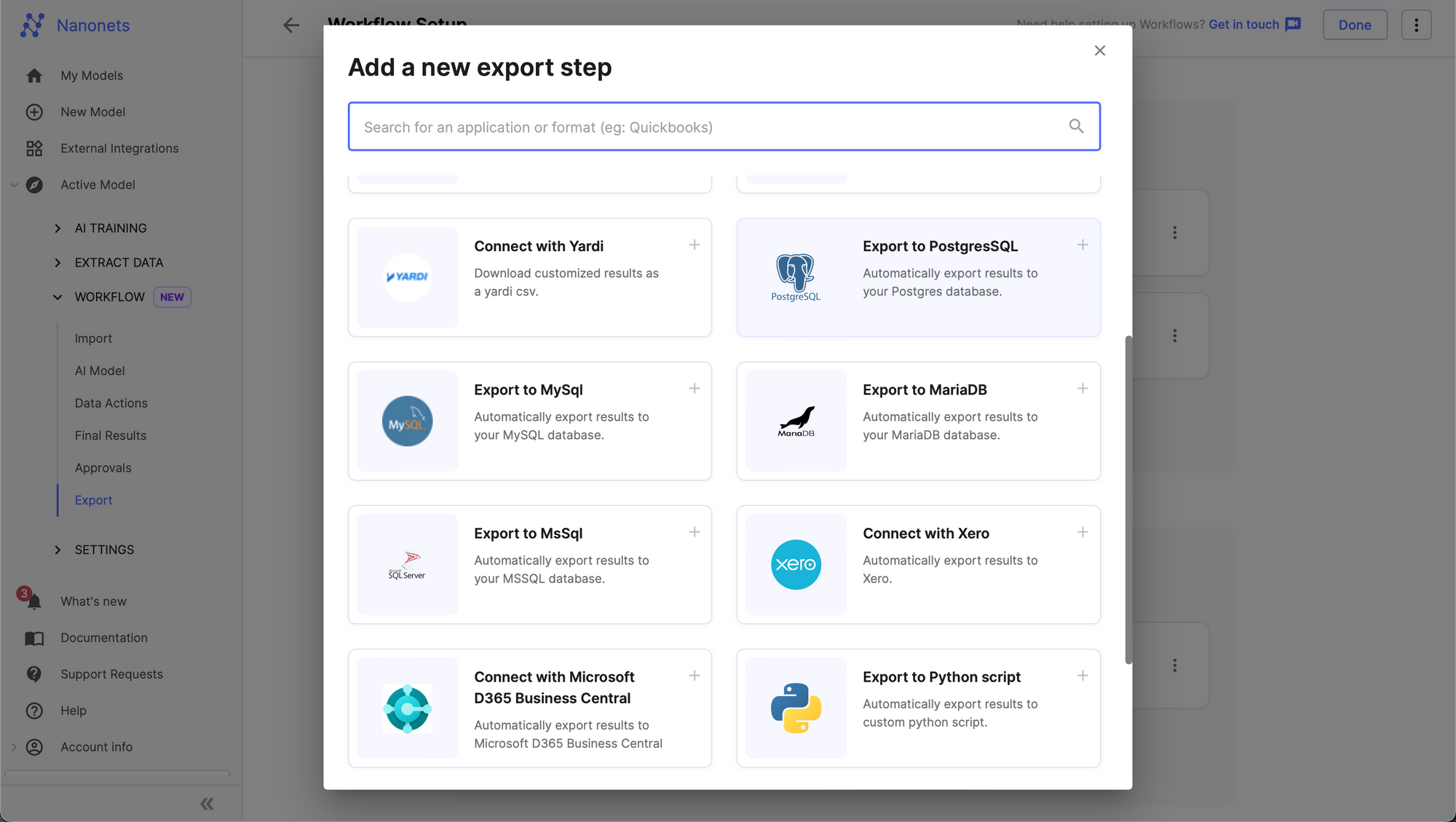Click the Yardi logo thumbnail
Screen dimensions: 1456x822
pos(407,277)
